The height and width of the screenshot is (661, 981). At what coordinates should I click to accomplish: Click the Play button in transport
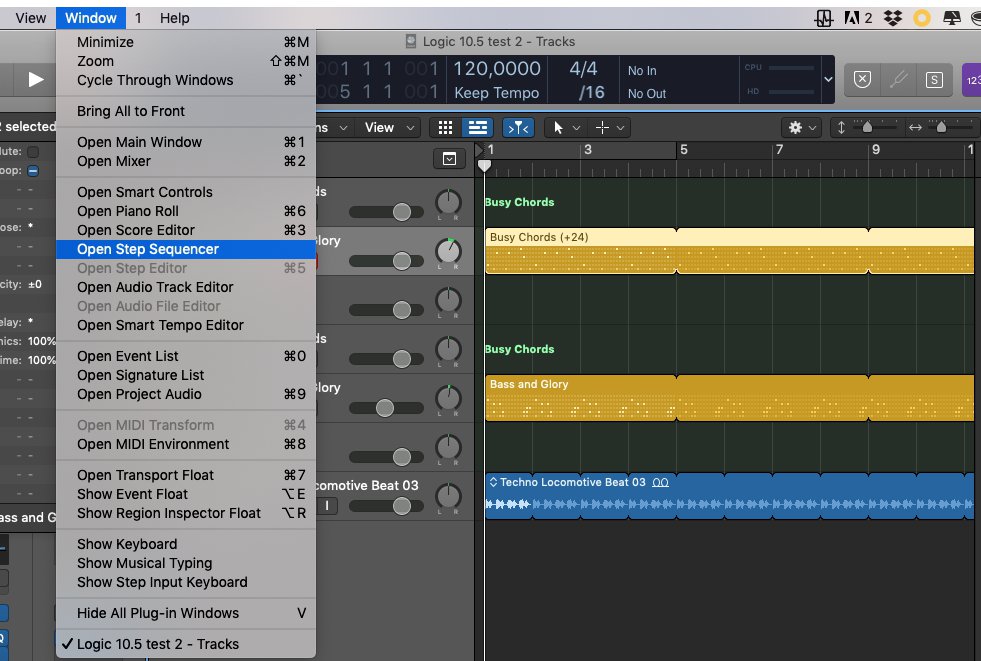click(x=36, y=80)
